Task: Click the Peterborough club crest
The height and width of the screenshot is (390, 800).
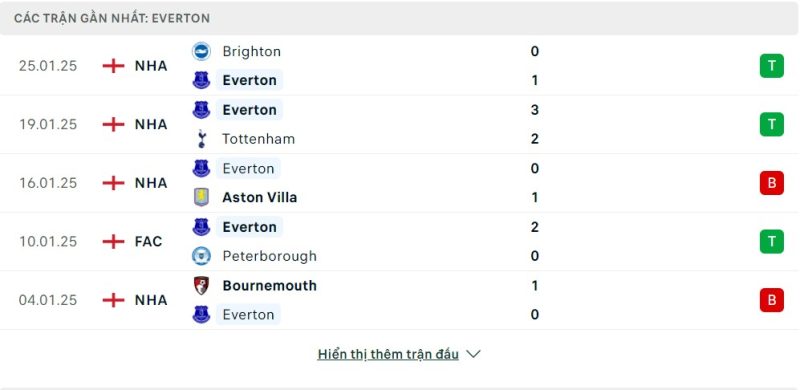Action: 201,256
